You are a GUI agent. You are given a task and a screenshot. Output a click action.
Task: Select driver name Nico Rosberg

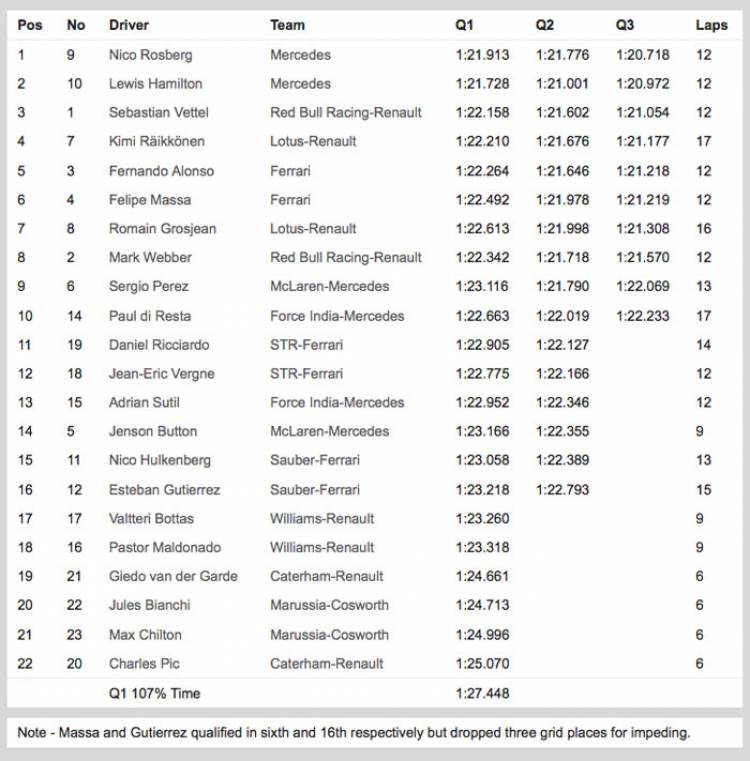pyautogui.click(x=150, y=55)
